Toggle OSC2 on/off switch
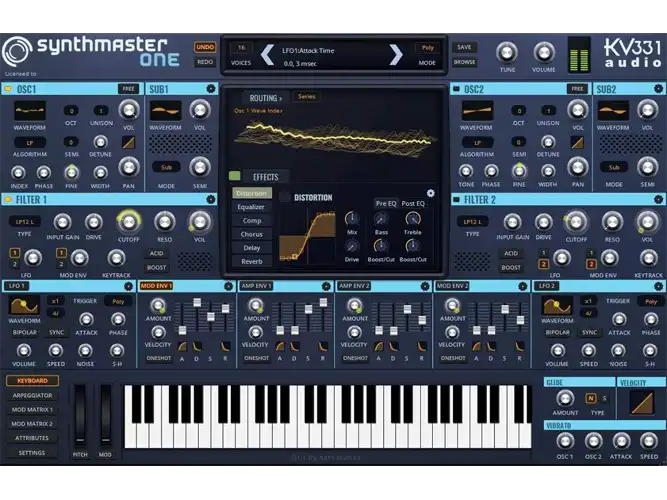Image resolution: width=667 pixels, height=500 pixels. [x=456, y=89]
